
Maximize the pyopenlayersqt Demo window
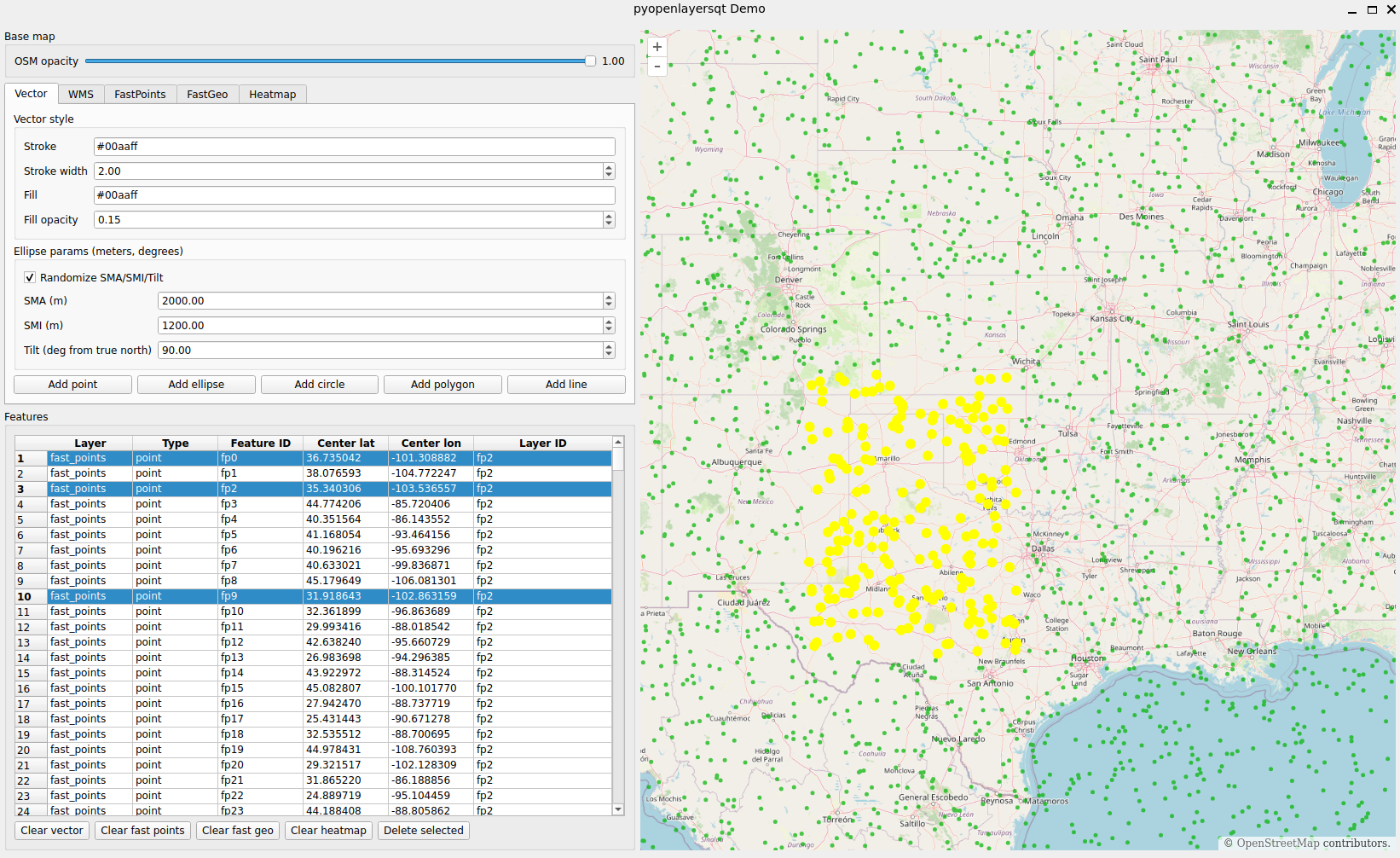1372,9
